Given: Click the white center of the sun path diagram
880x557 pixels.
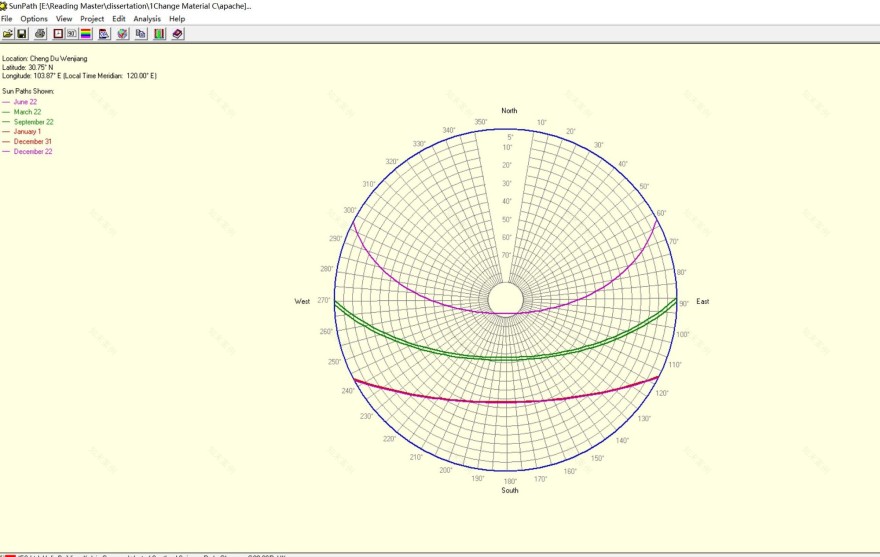Looking at the screenshot, I should tap(506, 298).
